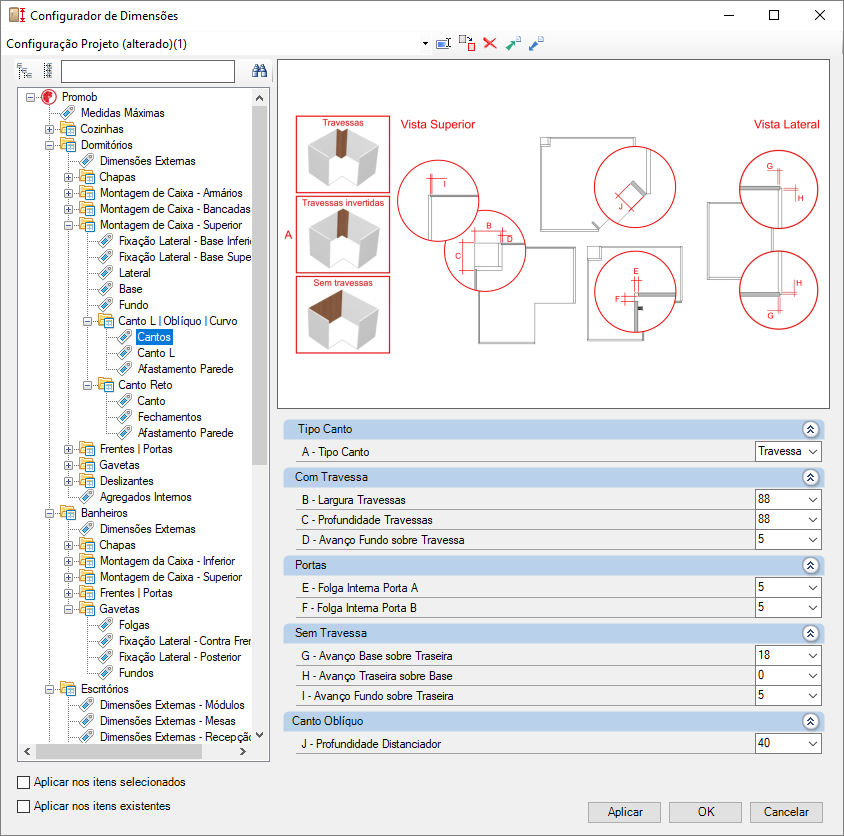Image resolution: width=844 pixels, height=836 pixels.
Task: Click the Sem travessas thumbnail image
Action: click(x=343, y=315)
